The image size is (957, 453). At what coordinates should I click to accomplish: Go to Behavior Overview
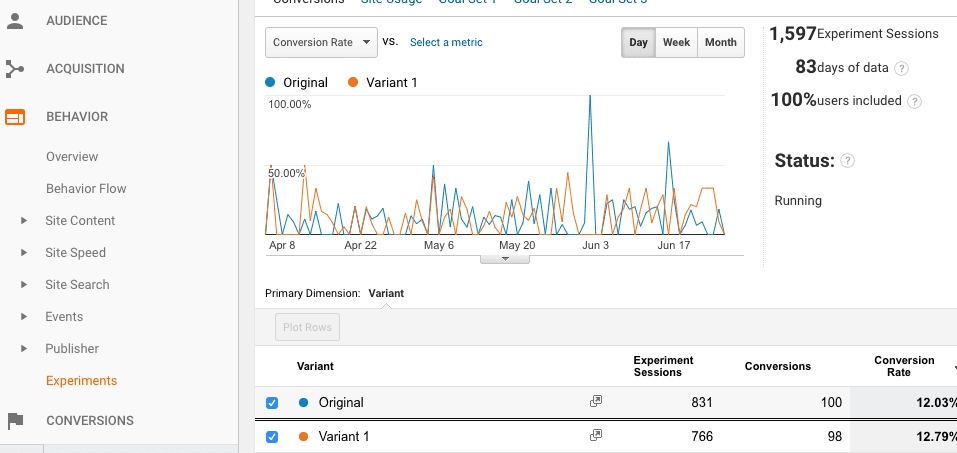(72, 157)
